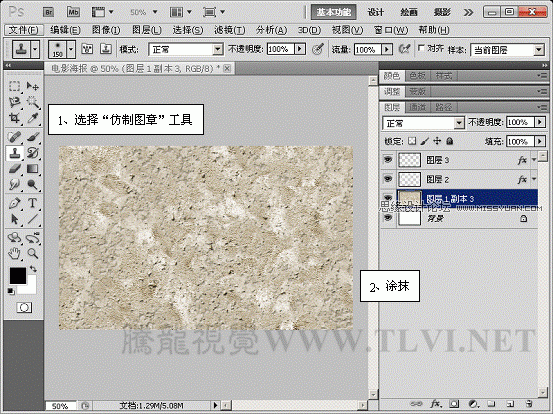This screenshot has width=553, height=414.
Task: Select the 3D Orbit camera tool
Action: 32,237
